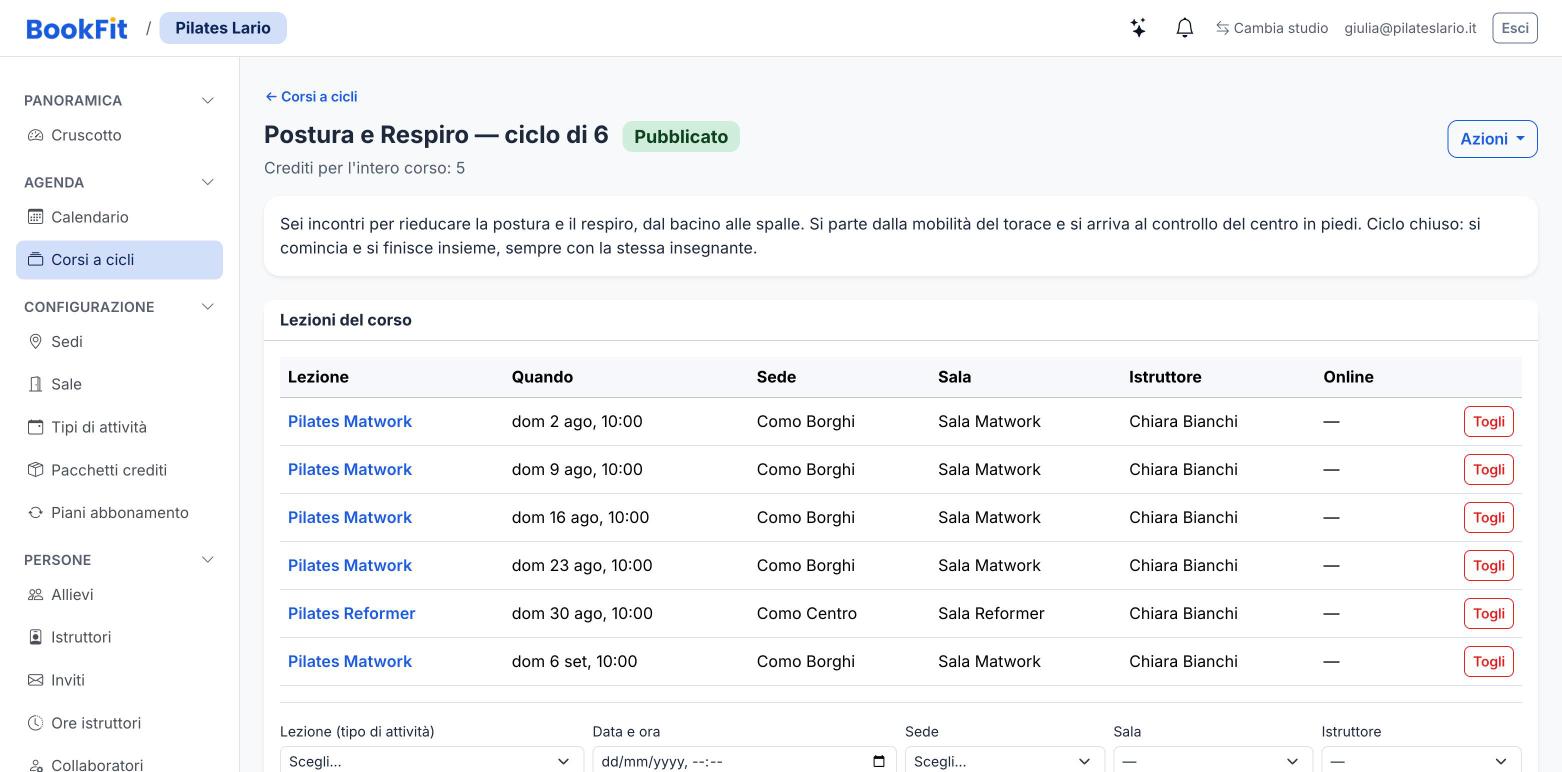Click the Piani abbonamento refresh icon
Viewport: 1562px width, 772px height.
pyautogui.click(x=35, y=513)
